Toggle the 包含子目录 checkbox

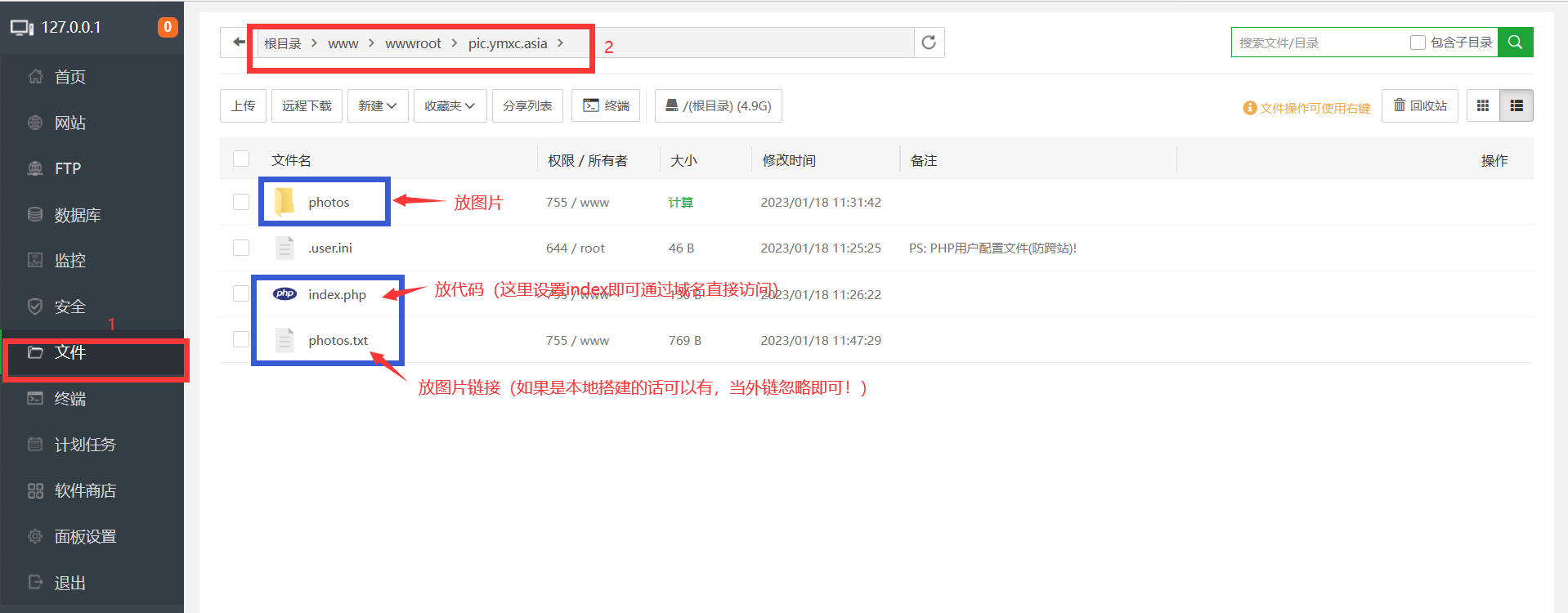pos(1418,43)
